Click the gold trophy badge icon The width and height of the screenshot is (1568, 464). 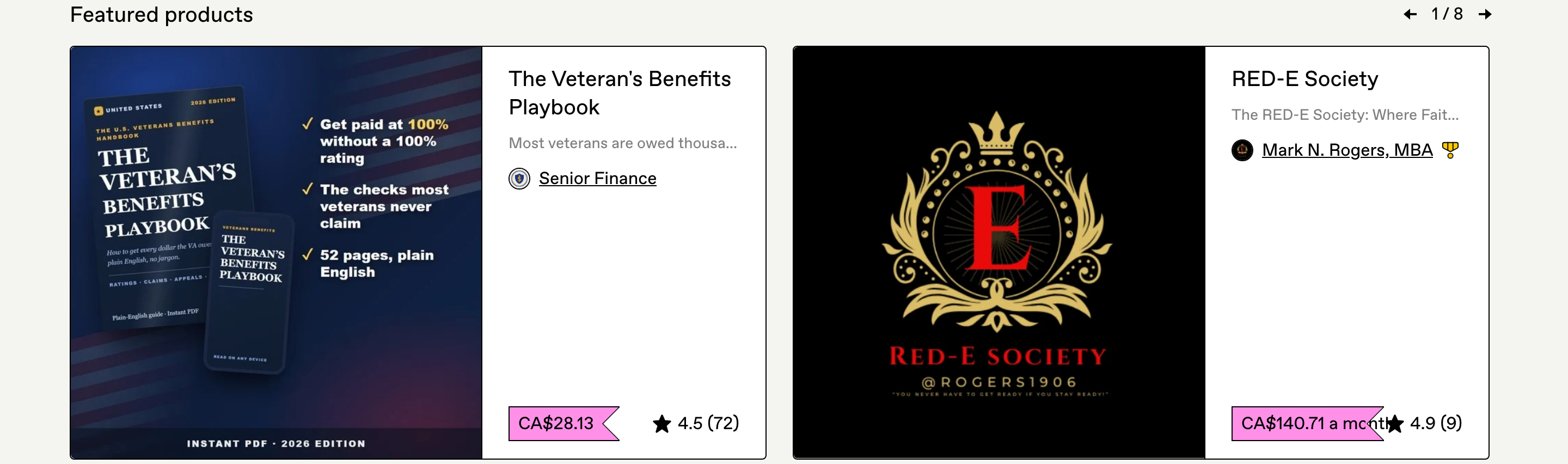[1450, 150]
